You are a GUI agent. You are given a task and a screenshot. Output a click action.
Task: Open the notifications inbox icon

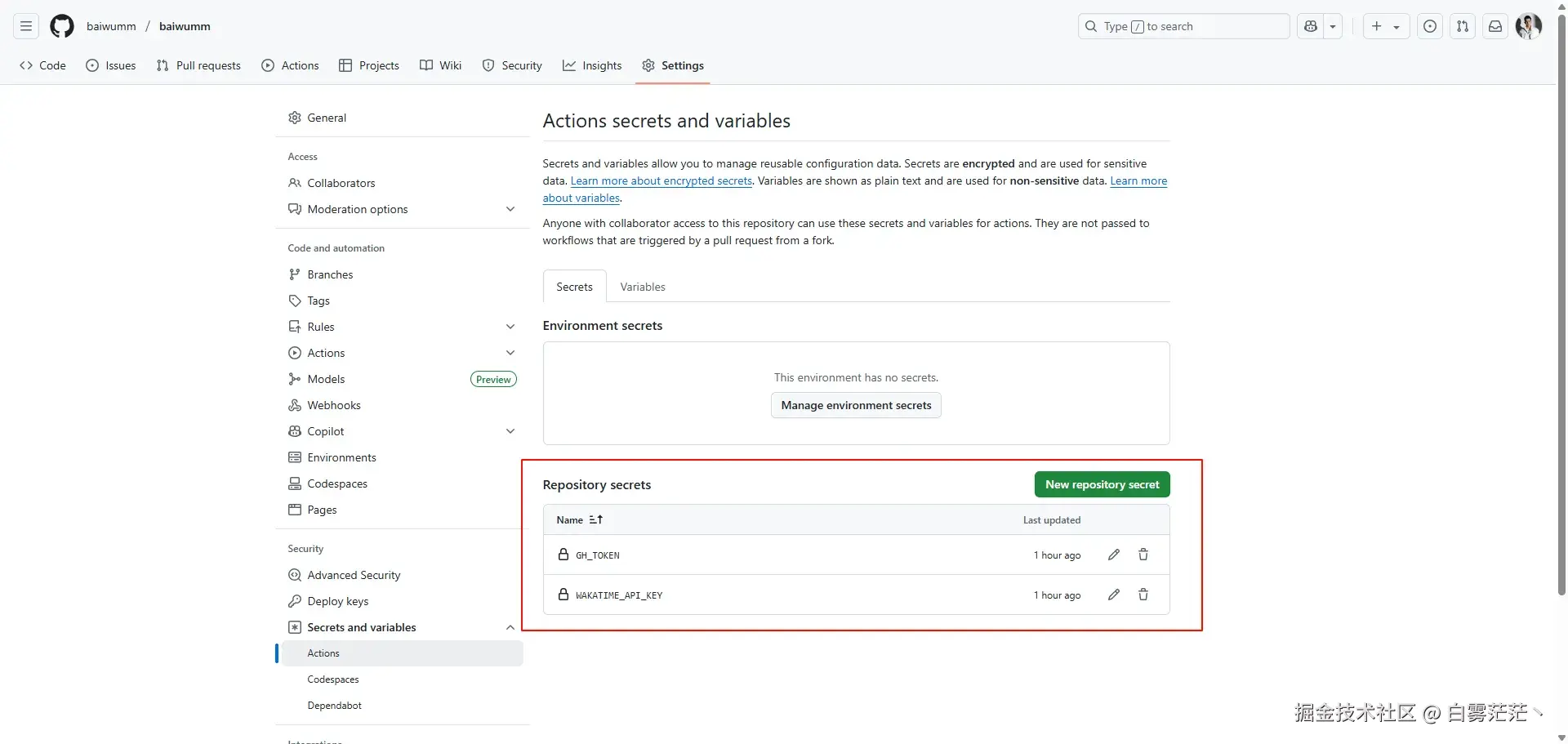1495,26
